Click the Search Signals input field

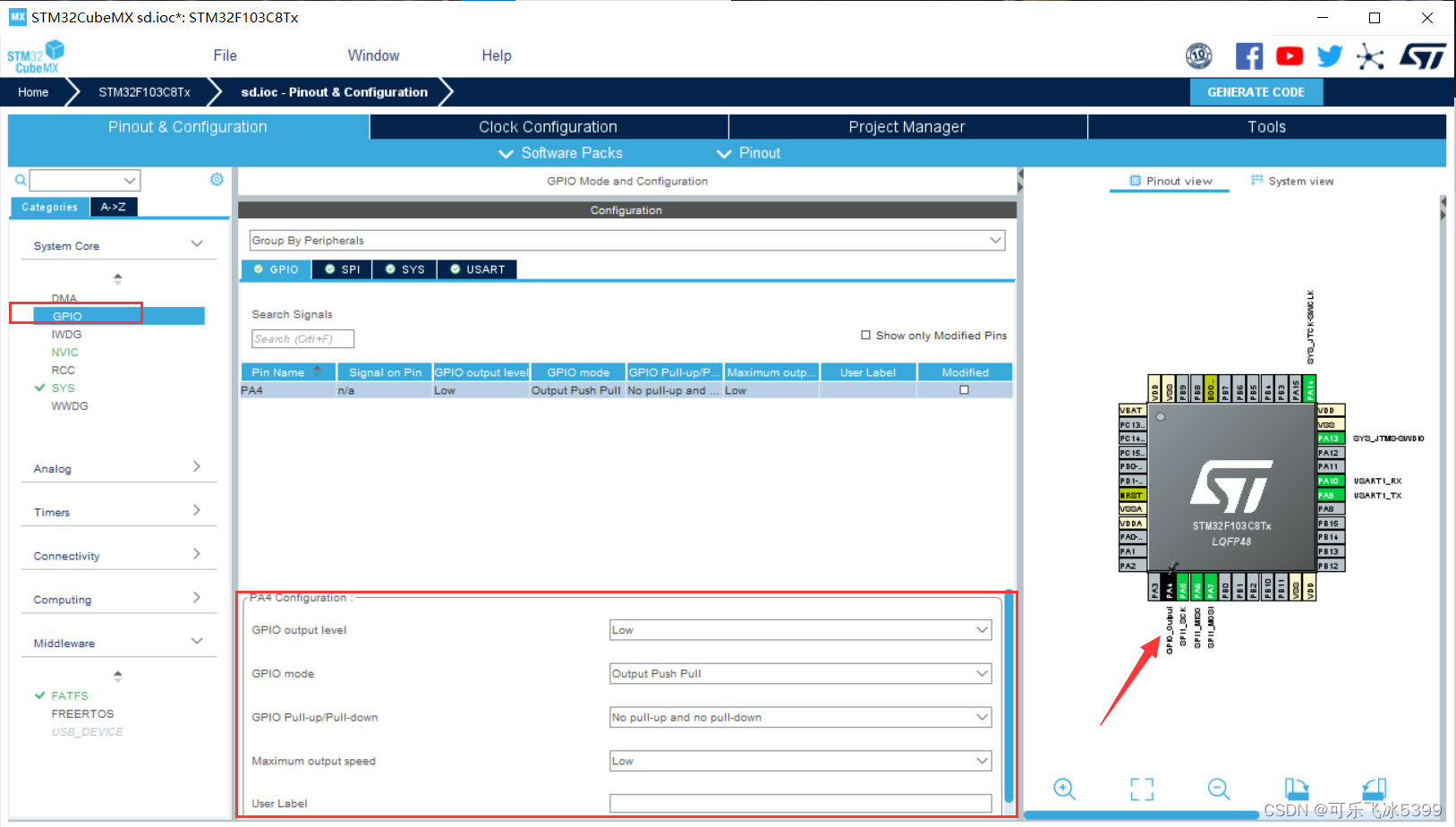click(302, 339)
